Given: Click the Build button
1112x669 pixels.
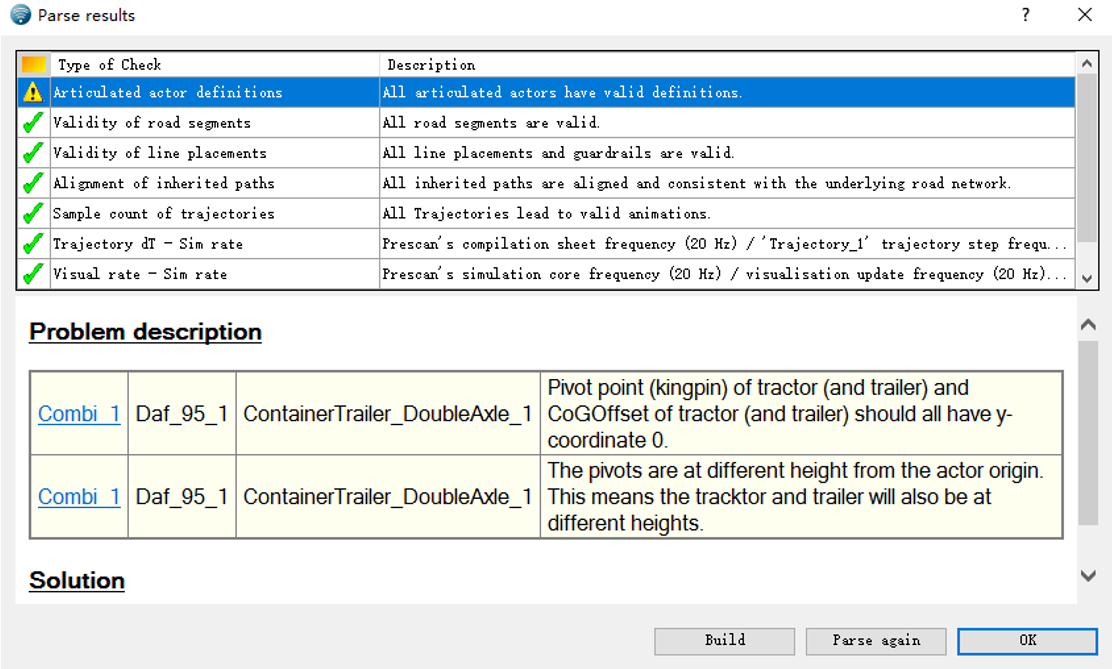Looking at the screenshot, I should pos(724,641).
